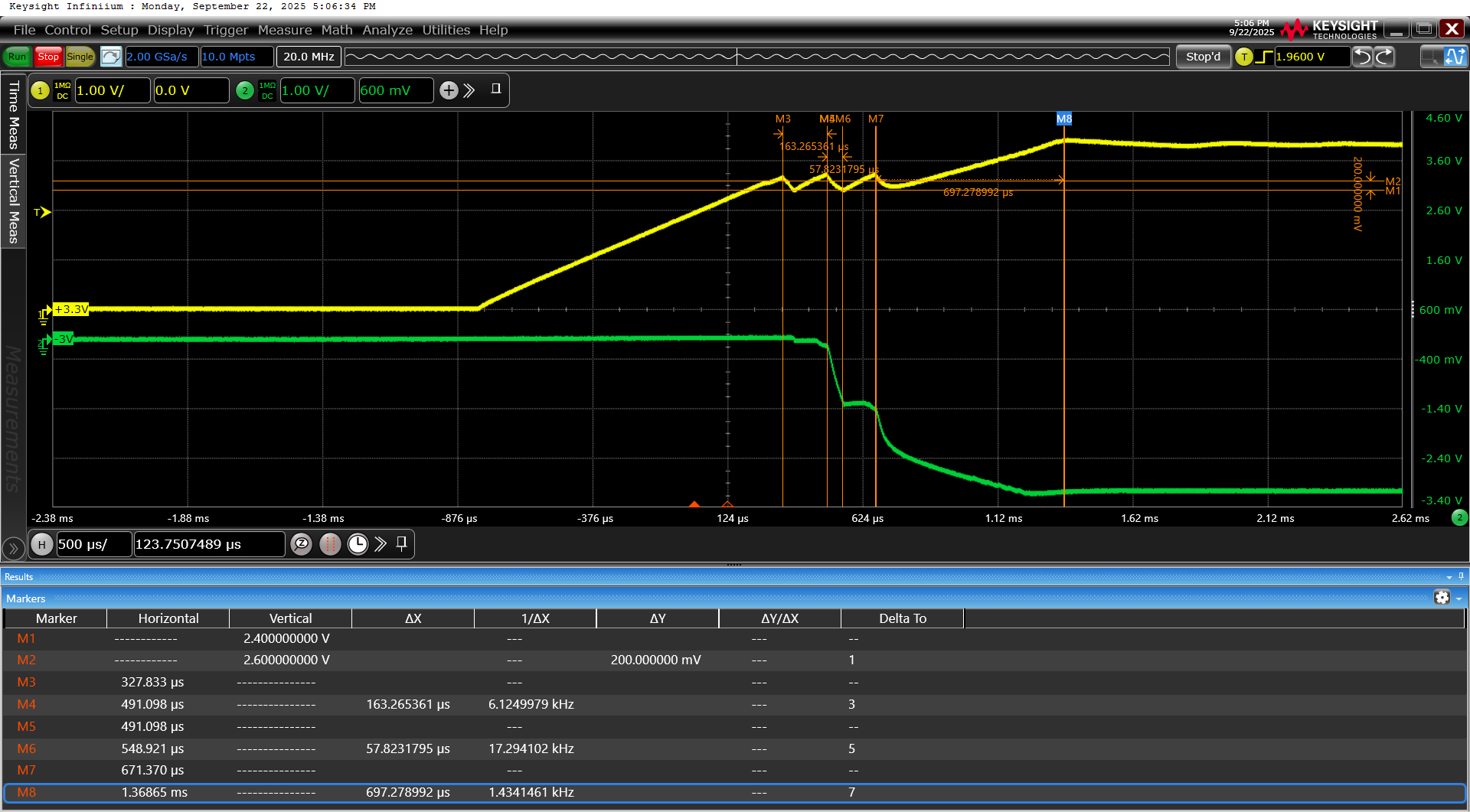Switch to the Time Meas side tab
The image size is (1470, 812).
pos(13,114)
